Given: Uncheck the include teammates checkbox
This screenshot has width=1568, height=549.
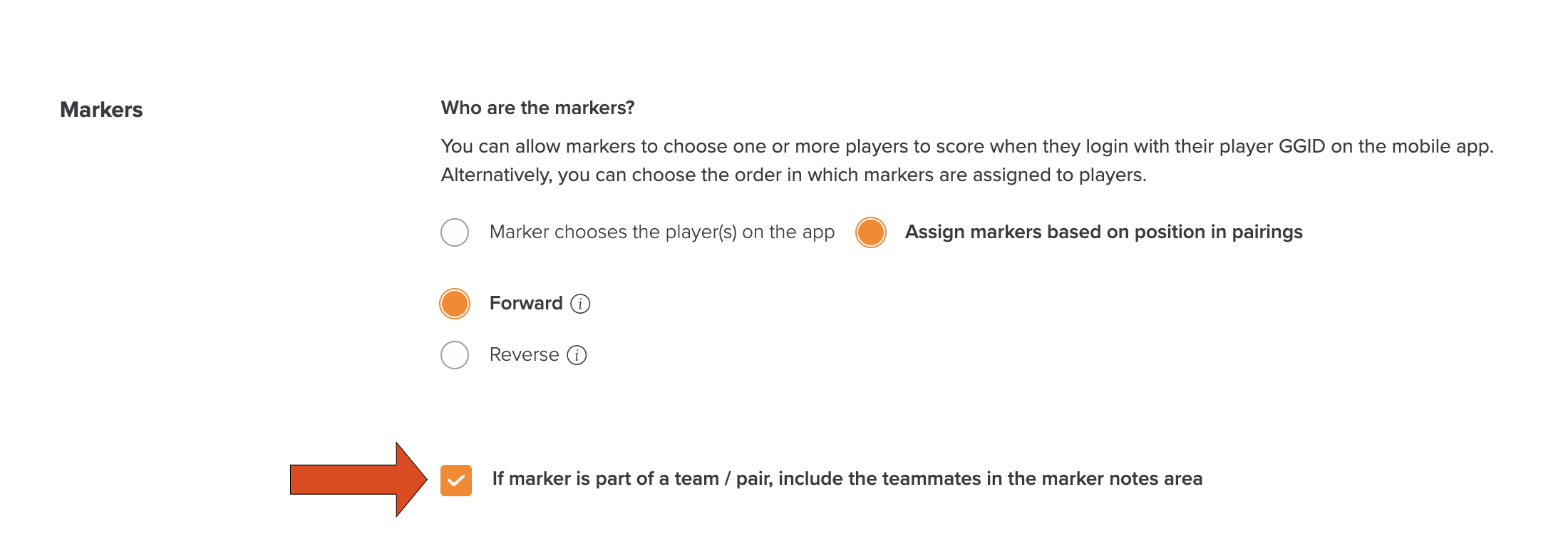Looking at the screenshot, I should tap(456, 481).
